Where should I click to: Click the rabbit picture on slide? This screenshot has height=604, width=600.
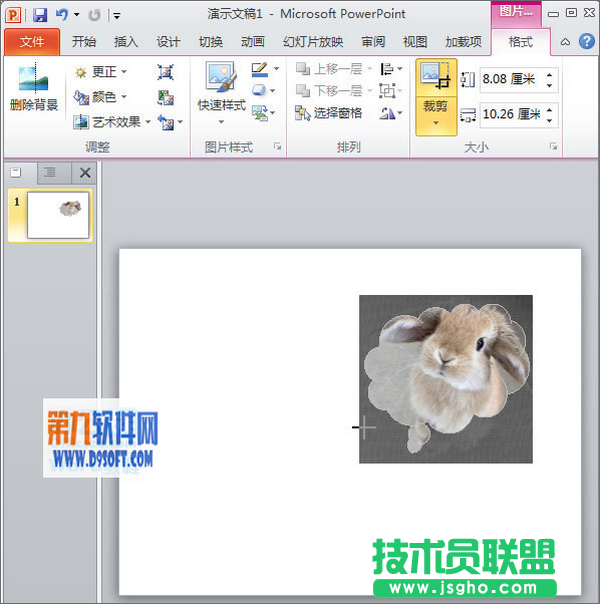point(446,379)
